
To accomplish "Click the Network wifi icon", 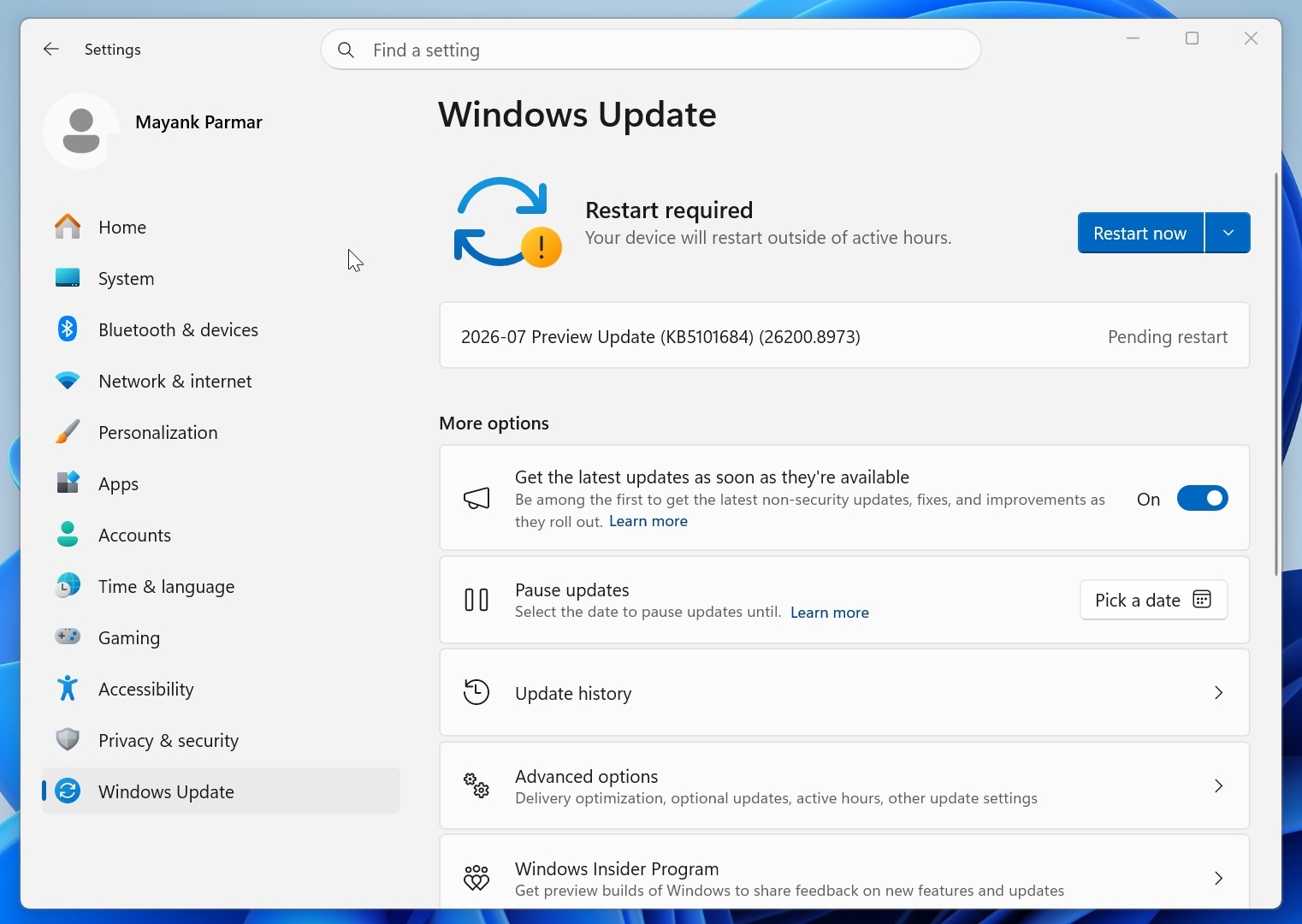I will click(68, 381).
